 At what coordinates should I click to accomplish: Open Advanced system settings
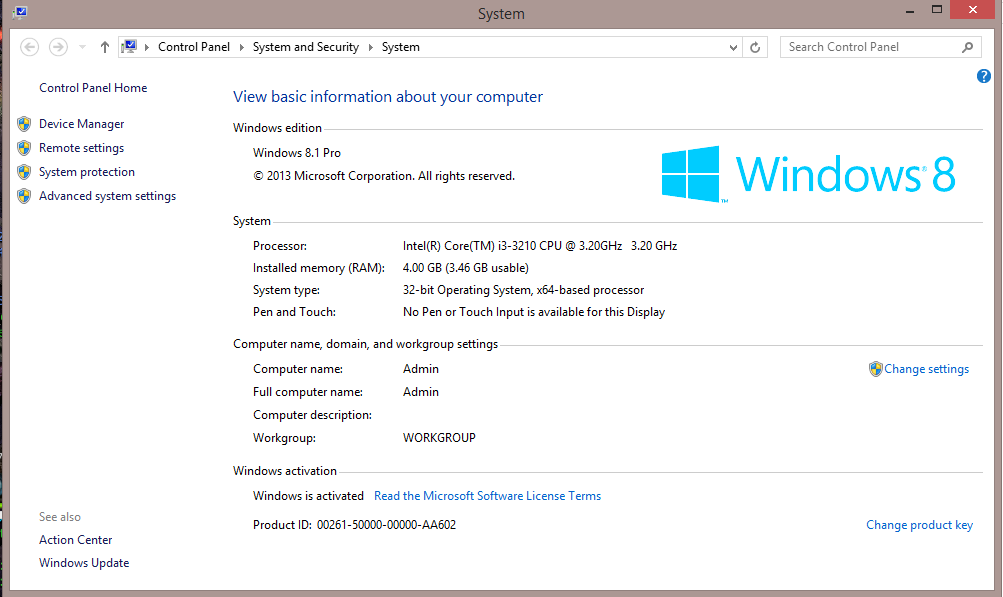click(x=107, y=196)
